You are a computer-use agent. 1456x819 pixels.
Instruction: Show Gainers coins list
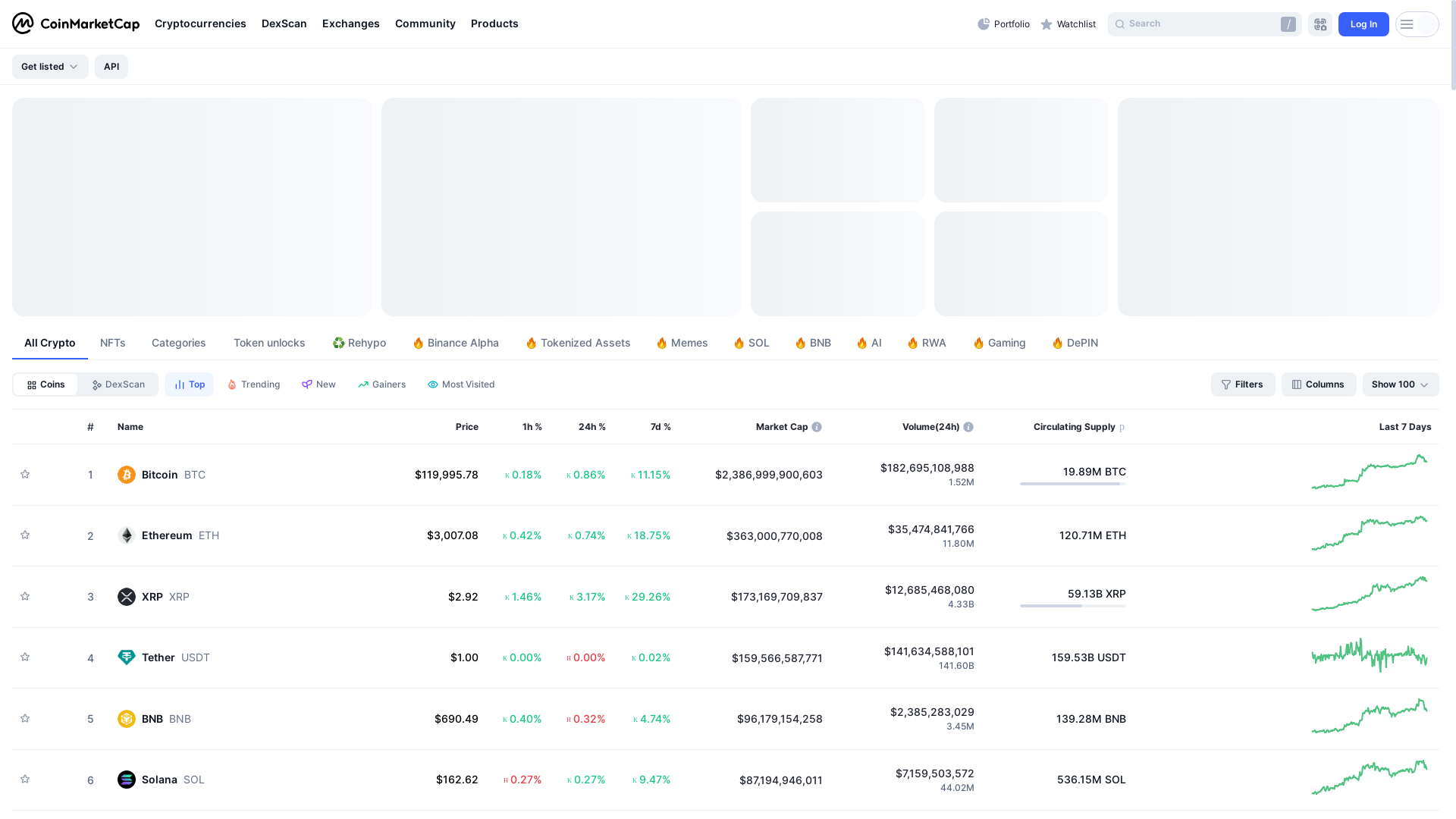pyautogui.click(x=382, y=384)
